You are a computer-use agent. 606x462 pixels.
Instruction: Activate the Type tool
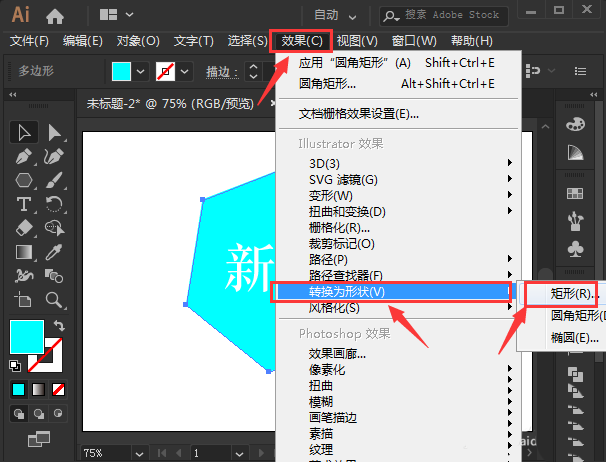25,205
